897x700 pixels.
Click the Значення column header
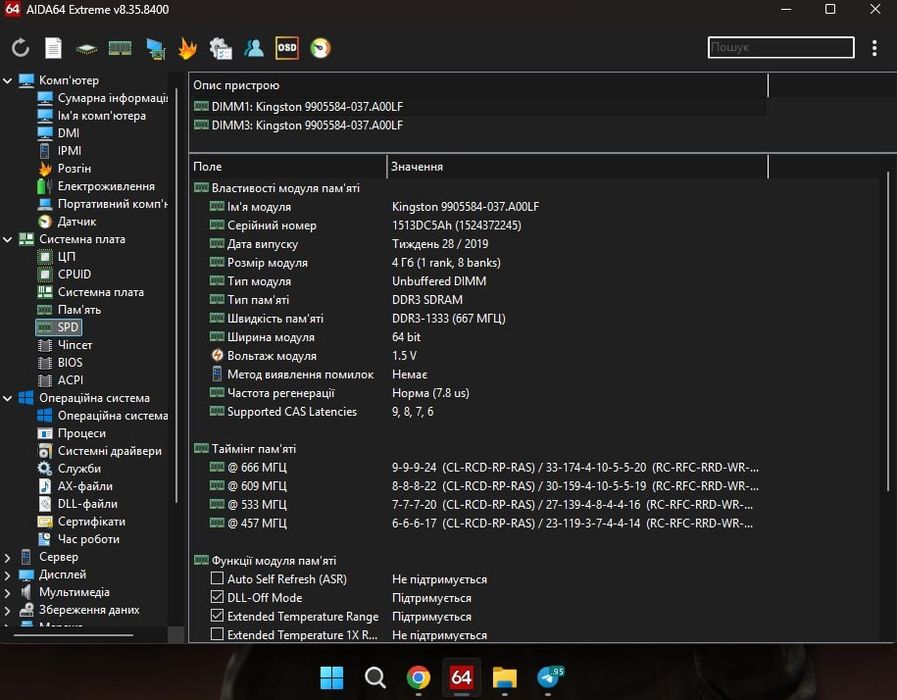[x=577, y=166]
